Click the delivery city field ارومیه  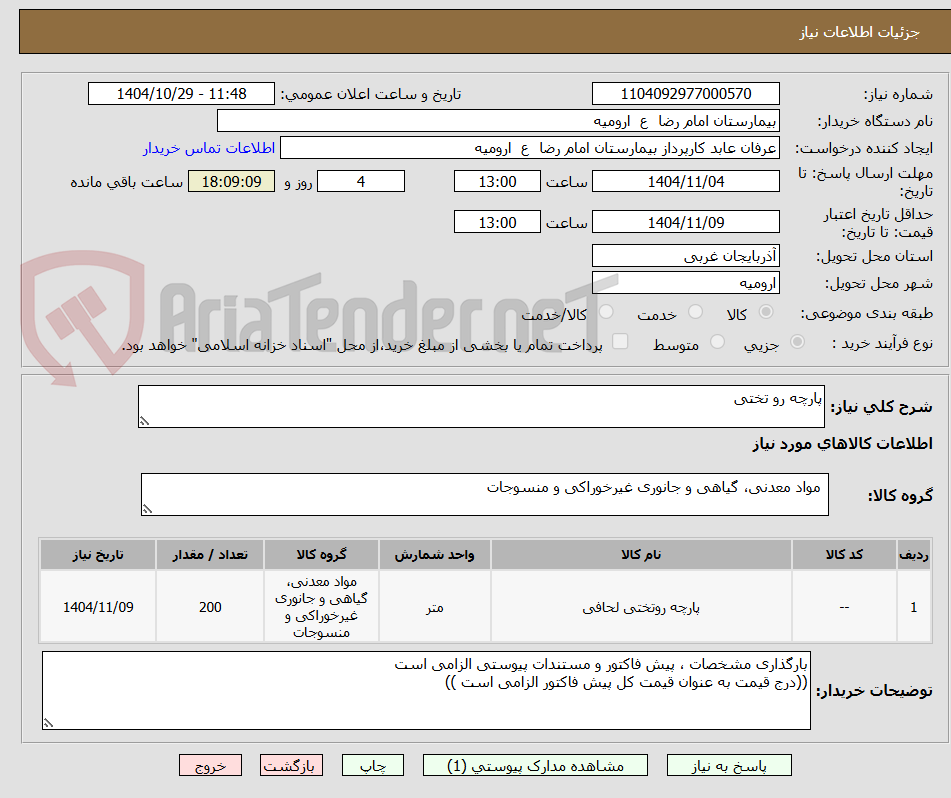pyautogui.click(x=685, y=283)
